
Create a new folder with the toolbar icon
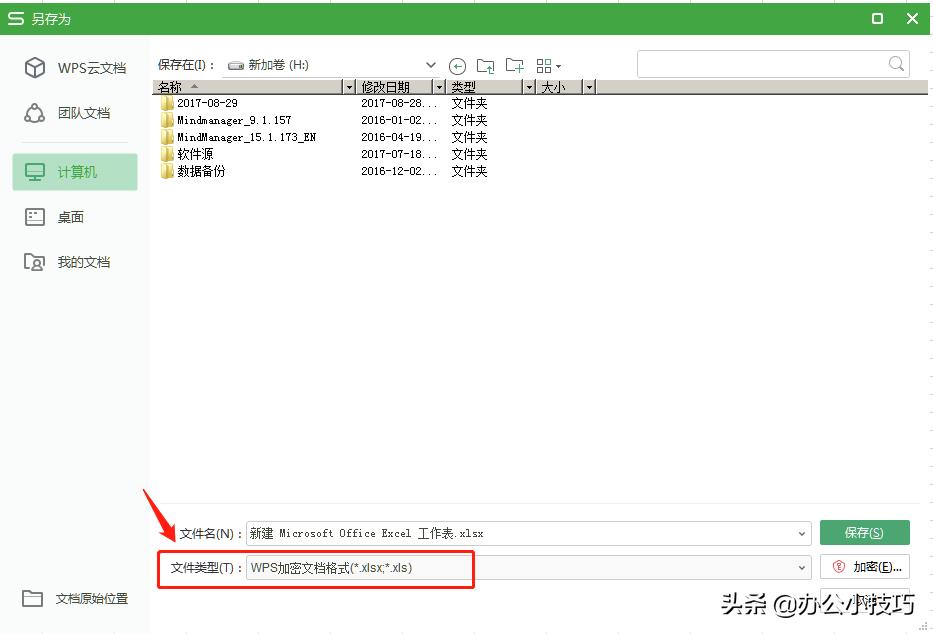click(514, 65)
